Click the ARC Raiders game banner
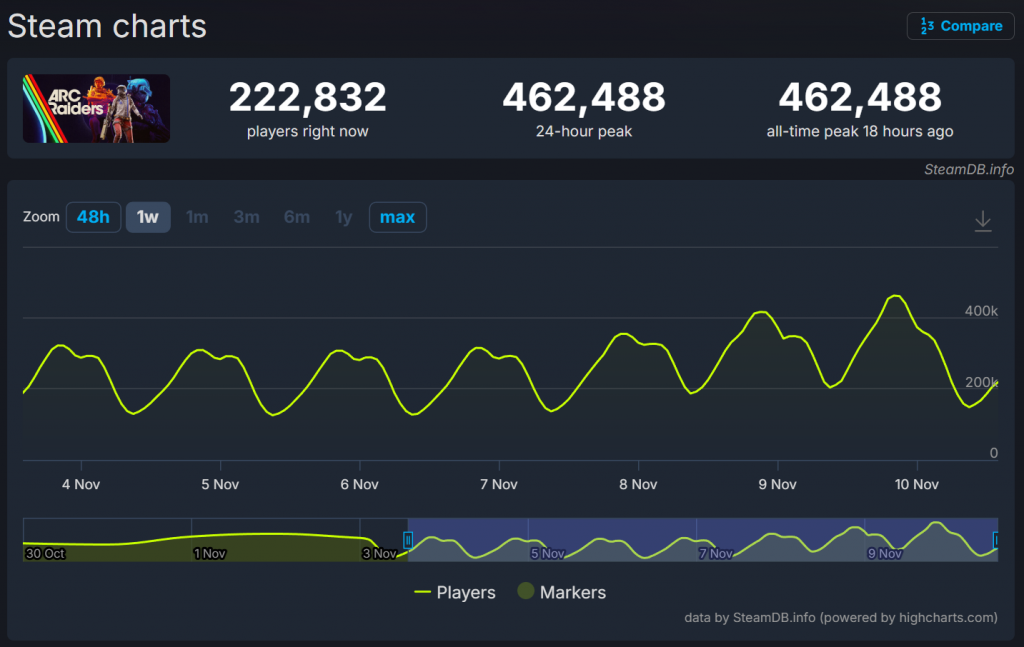 [x=96, y=108]
